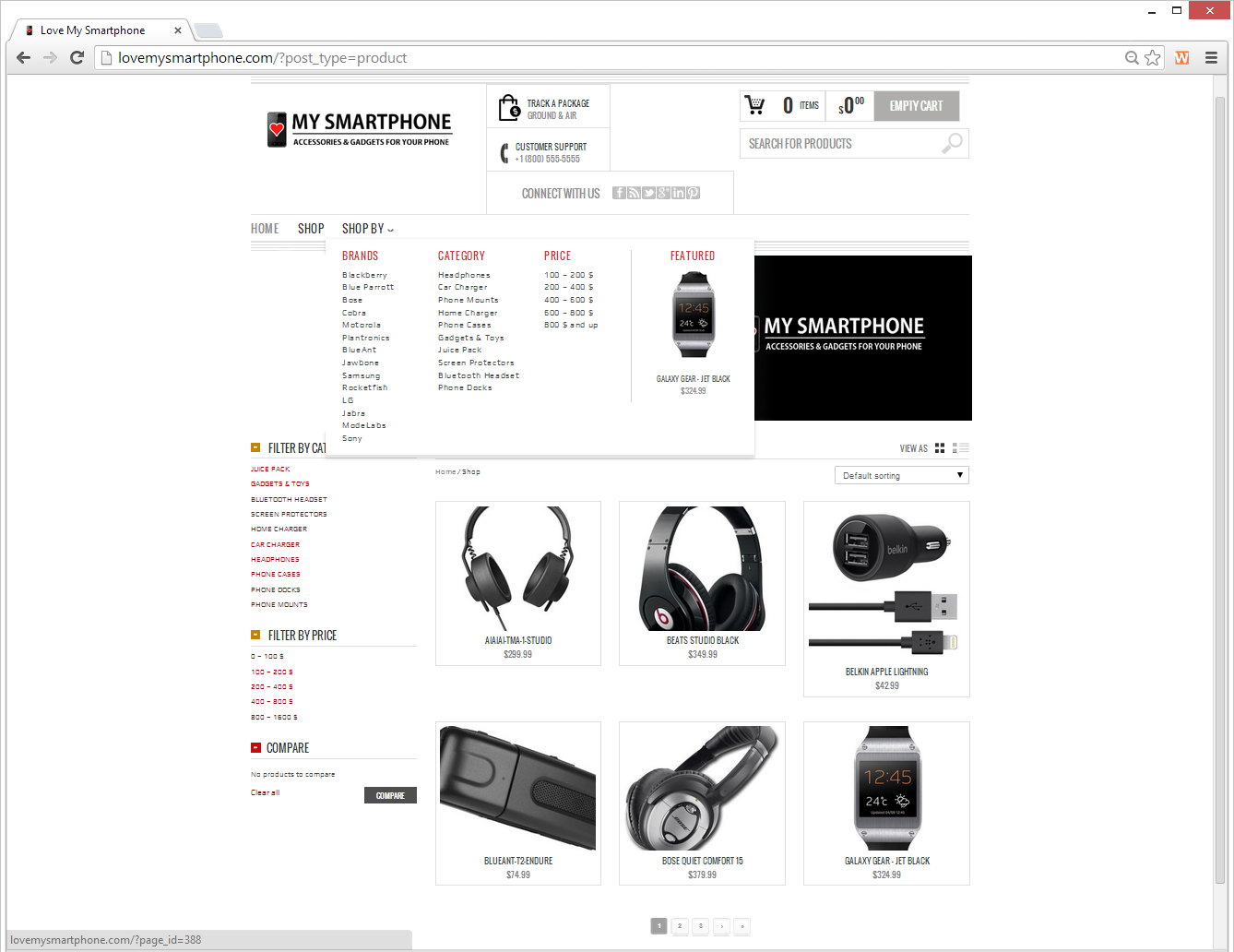
Task: Go to pagination page 3
Action: point(701,926)
